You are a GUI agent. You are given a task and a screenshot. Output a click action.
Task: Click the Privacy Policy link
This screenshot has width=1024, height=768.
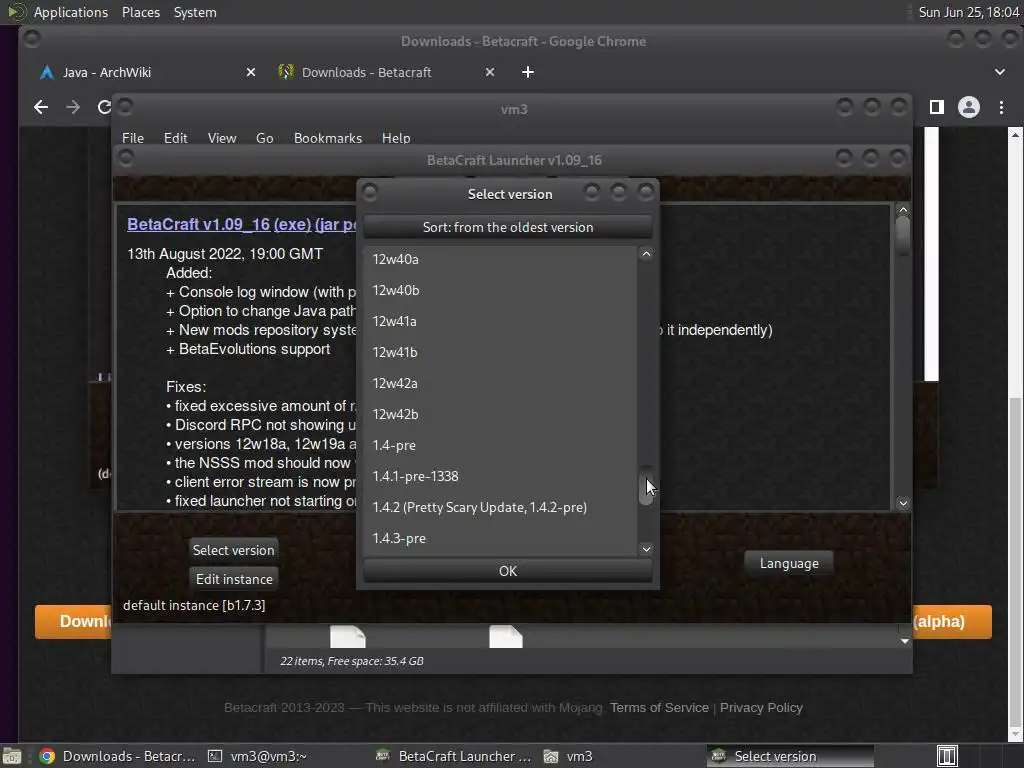761,707
